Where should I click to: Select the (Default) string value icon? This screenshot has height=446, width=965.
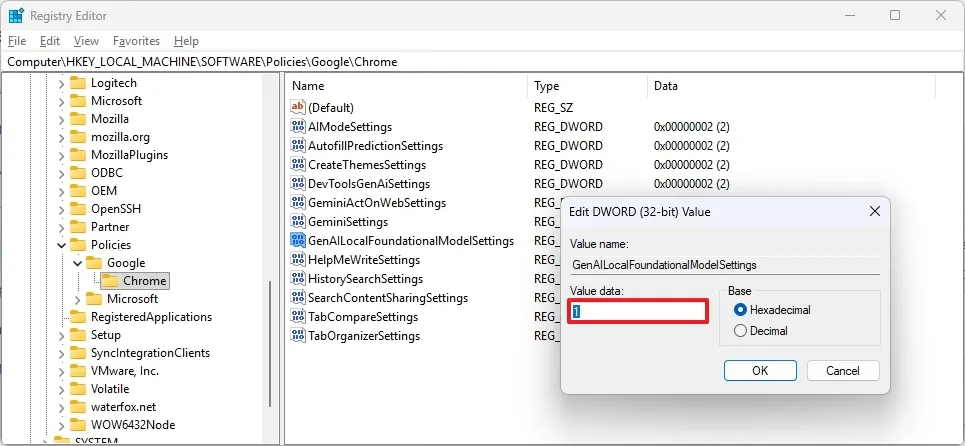[x=298, y=107]
